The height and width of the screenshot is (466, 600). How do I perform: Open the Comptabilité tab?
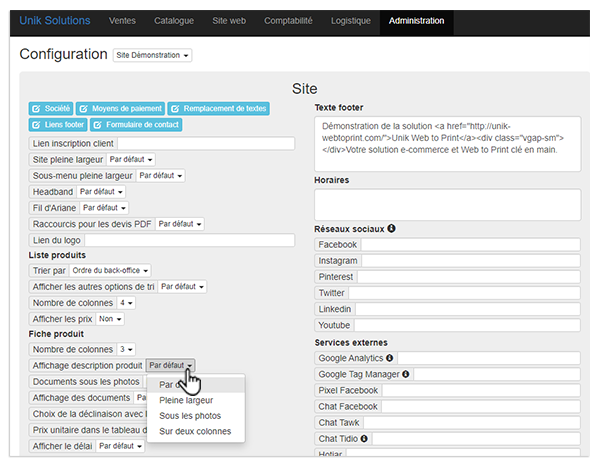click(288, 21)
